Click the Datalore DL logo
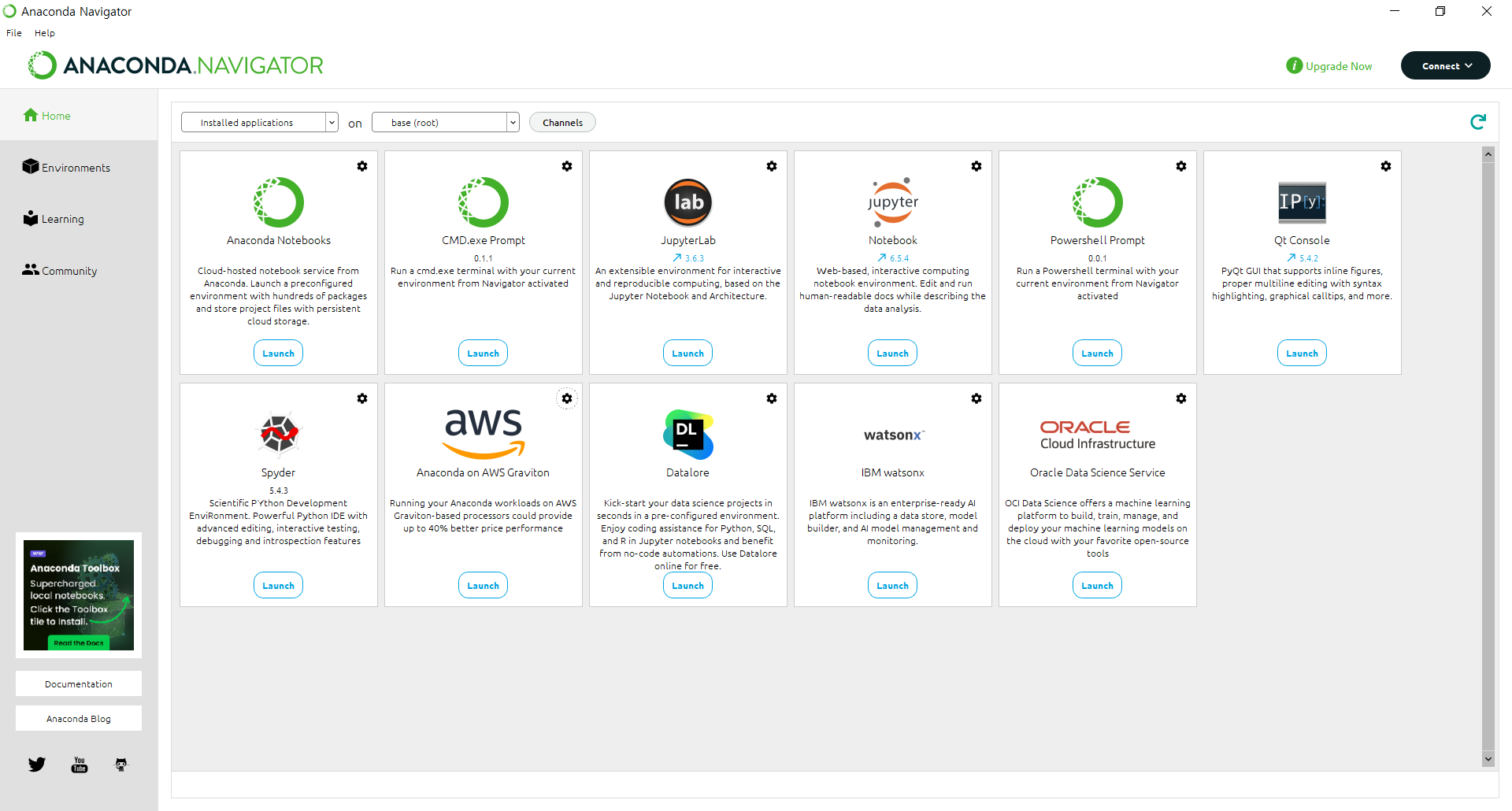1512x811 pixels. [x=688, y=434]
